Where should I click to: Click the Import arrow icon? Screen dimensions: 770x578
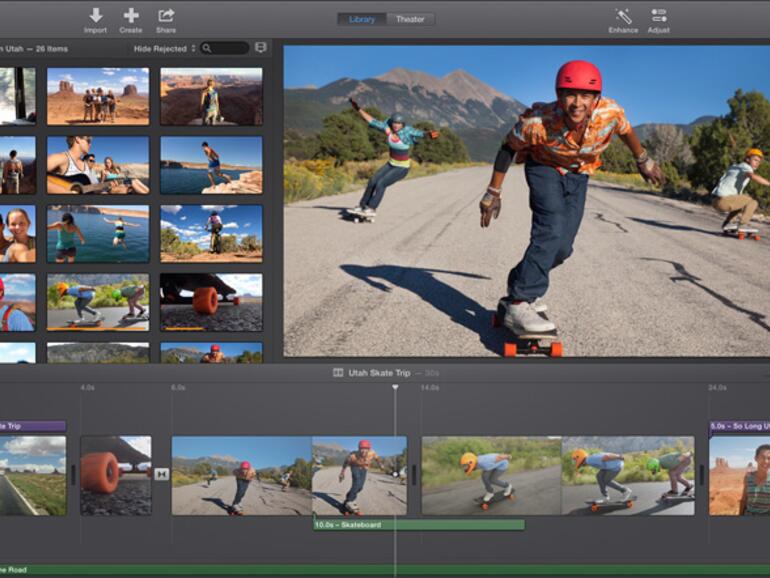pyautogui.click(x=95, y=15)
